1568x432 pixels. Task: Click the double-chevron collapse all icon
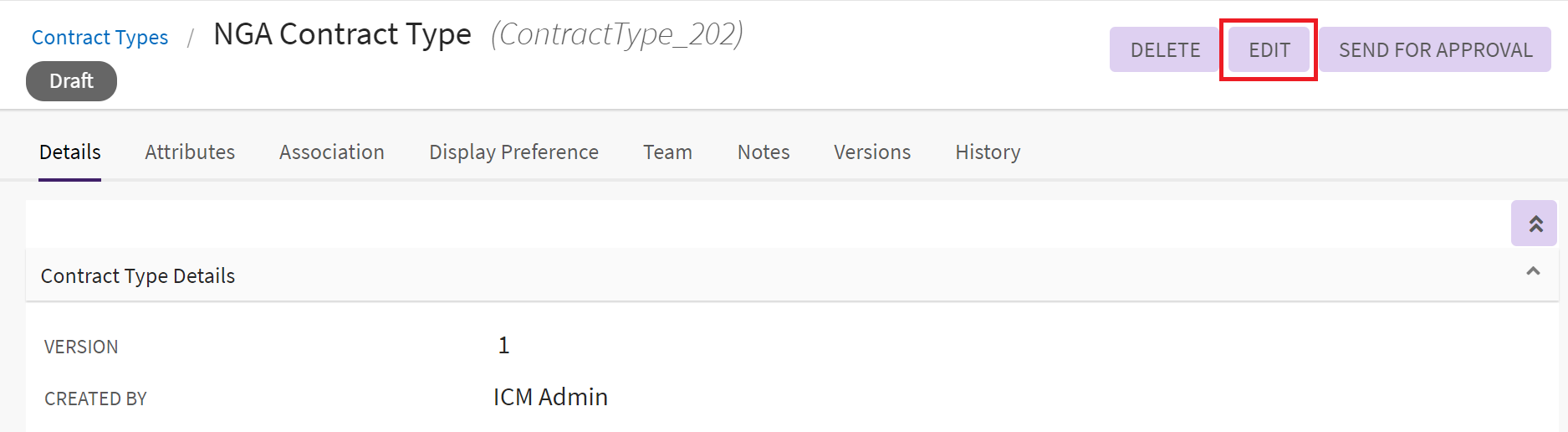(1534, 224)
